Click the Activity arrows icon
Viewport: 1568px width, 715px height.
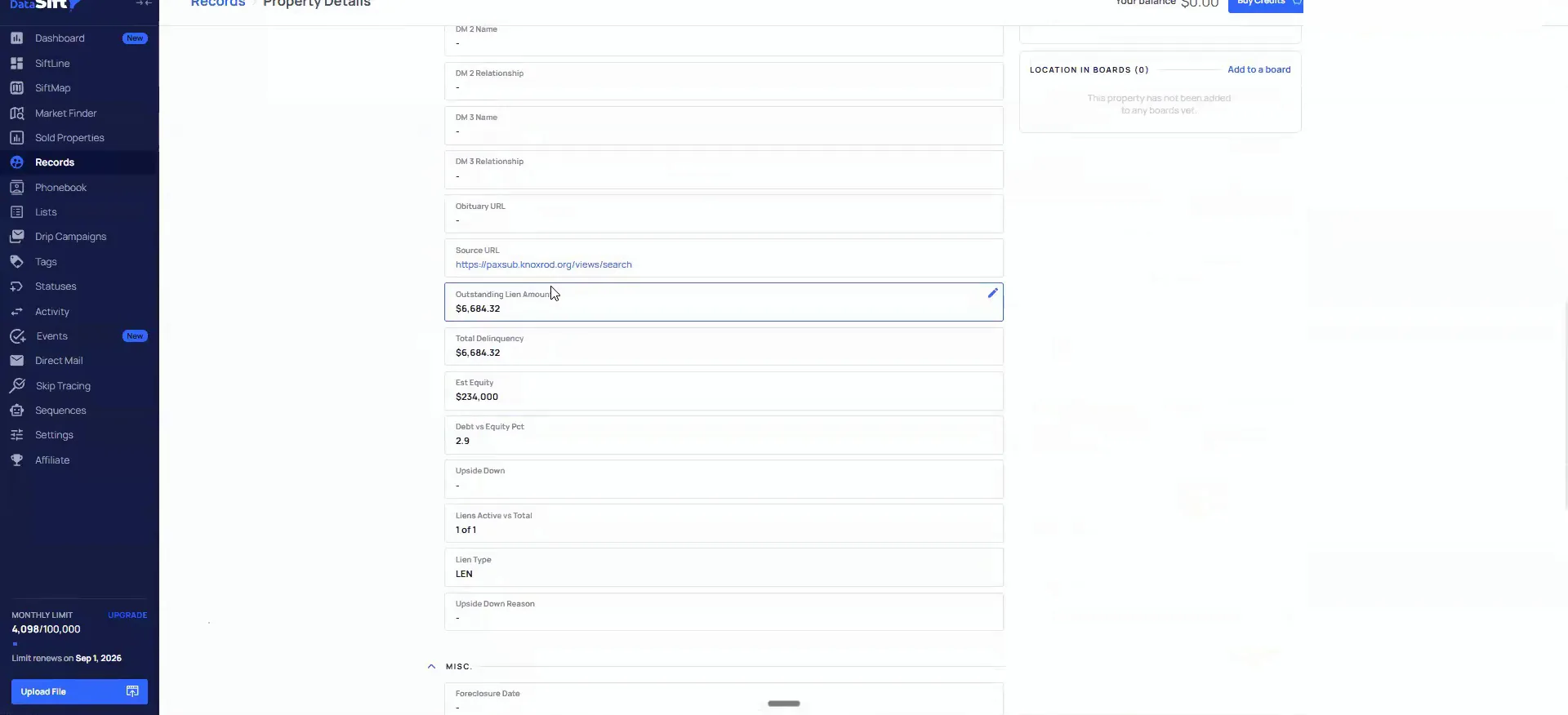[16, 312]
